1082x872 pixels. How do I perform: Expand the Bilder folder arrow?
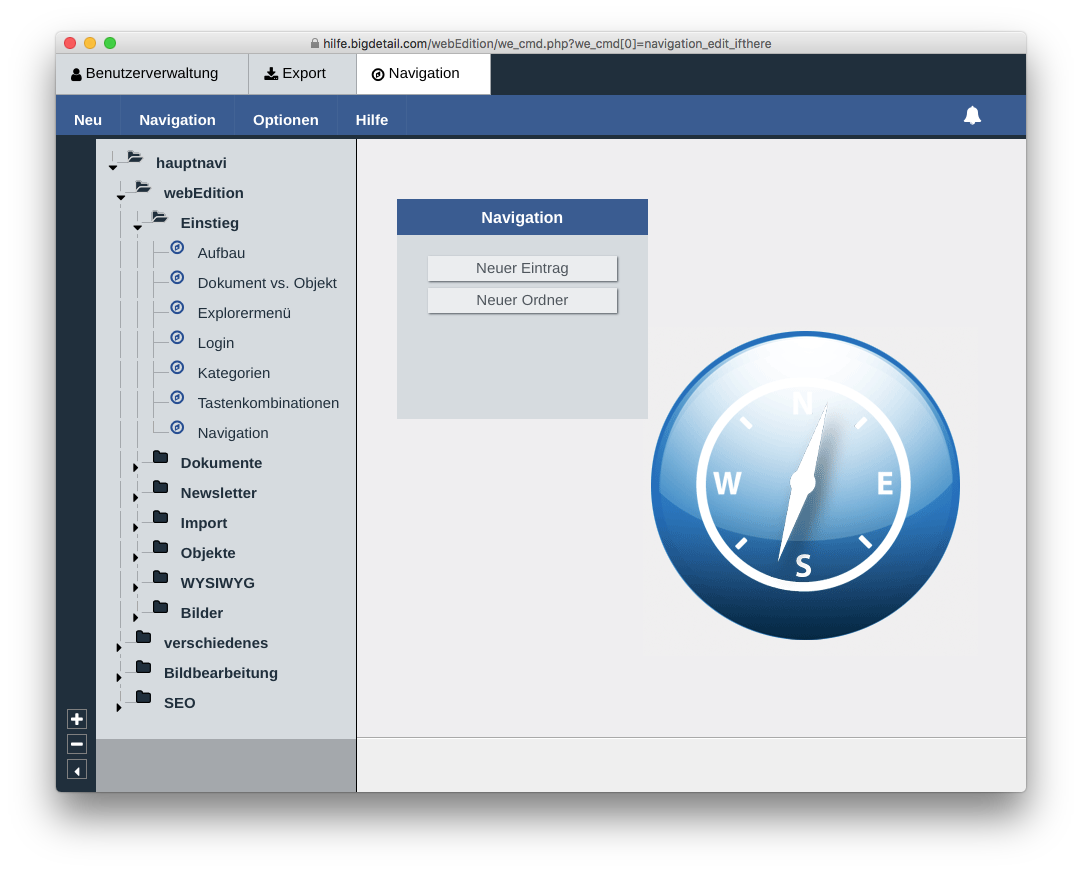[135, 617]
